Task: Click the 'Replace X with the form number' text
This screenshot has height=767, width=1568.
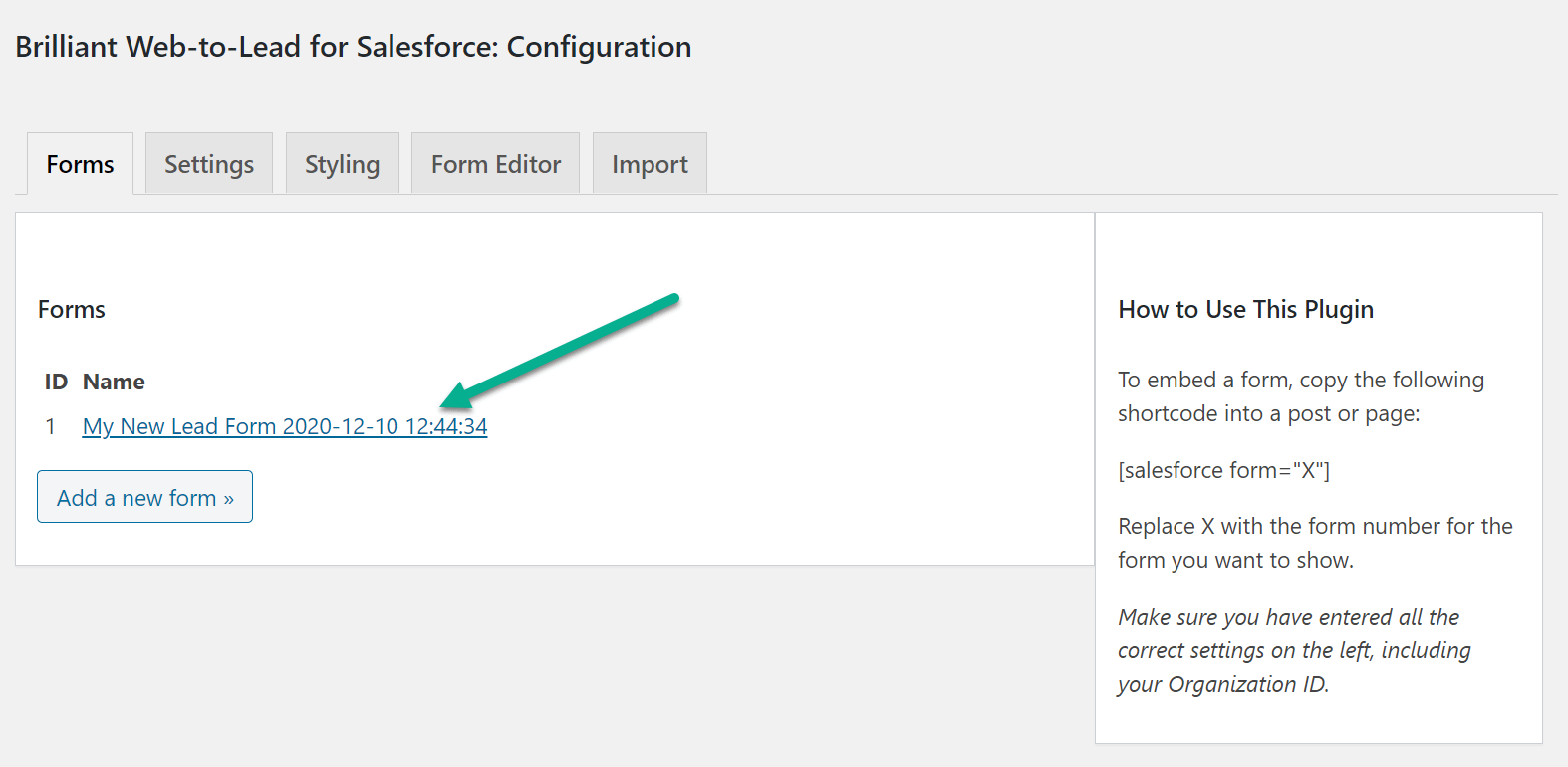Action: (1315, 543)
